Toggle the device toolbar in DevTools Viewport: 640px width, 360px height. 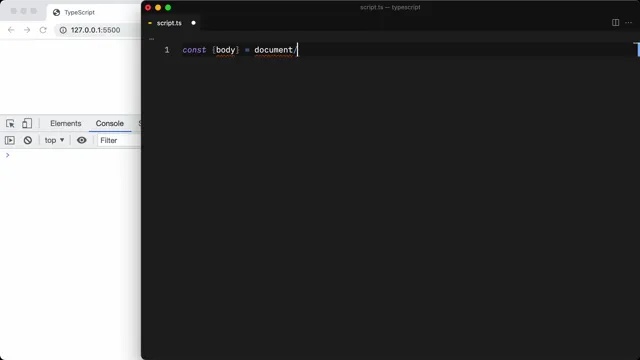click(x=27, y=123)
